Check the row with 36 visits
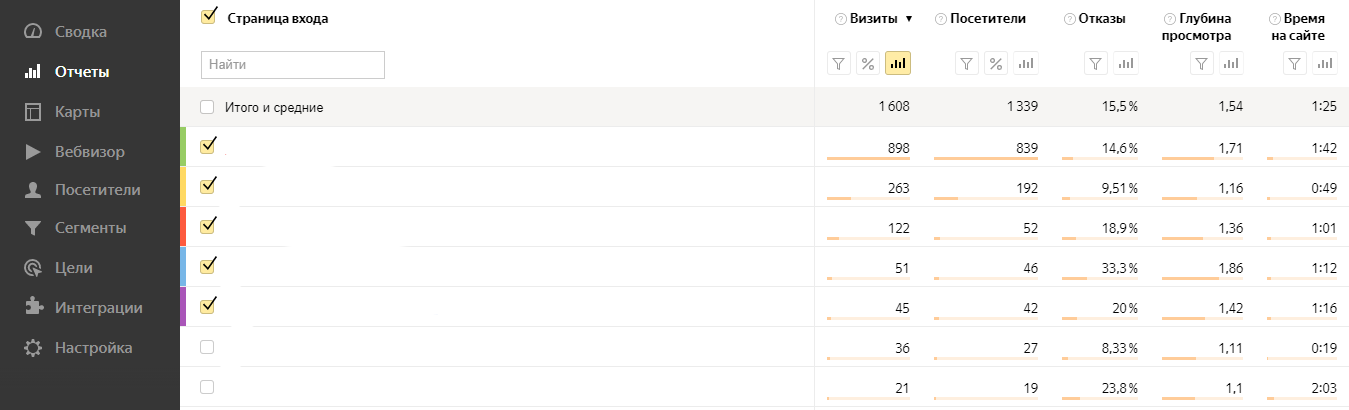Image resolution: width=1349 pixels, height=410 pixels. pos(207,347)
